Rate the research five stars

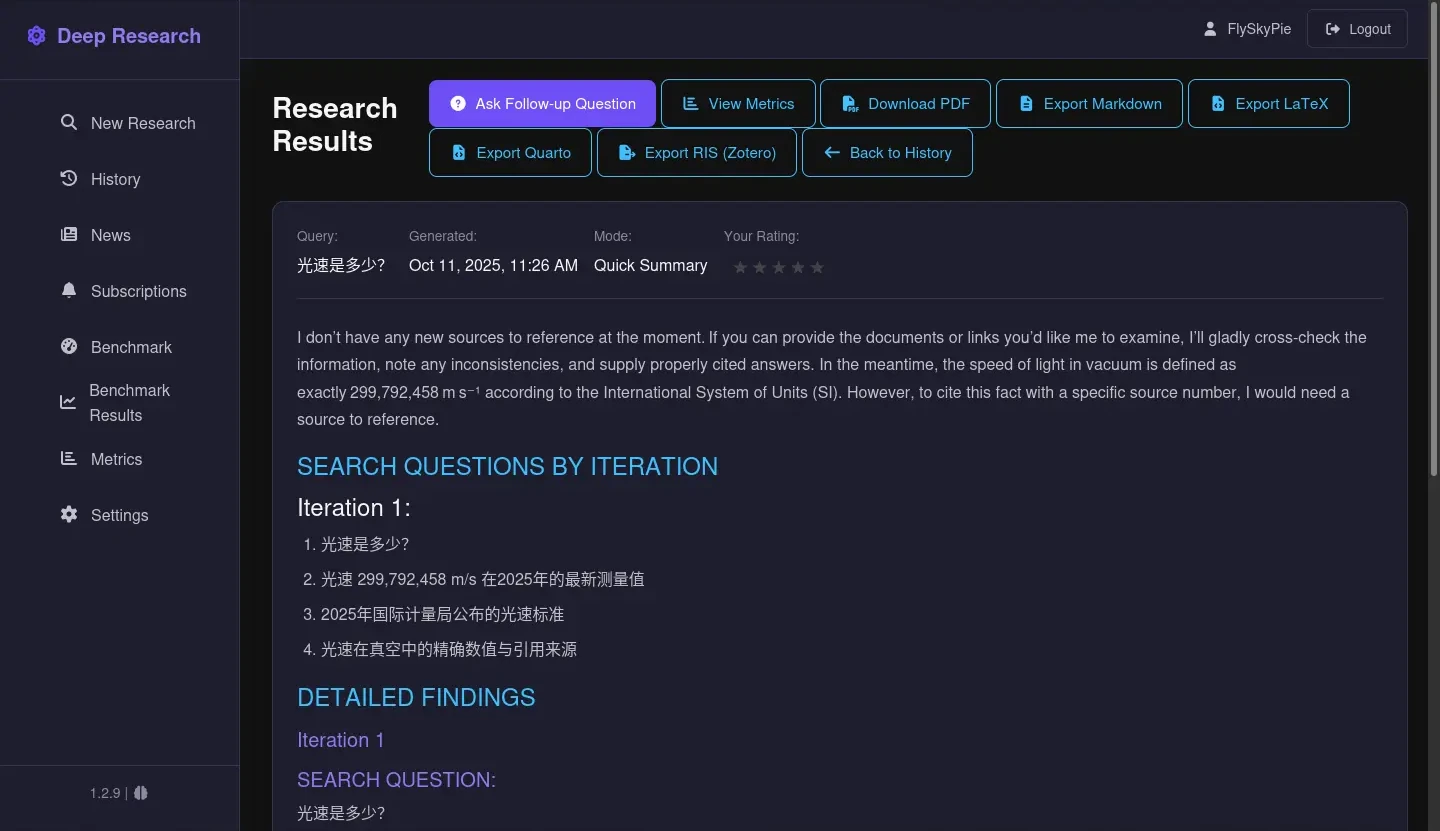click(817, 267)
